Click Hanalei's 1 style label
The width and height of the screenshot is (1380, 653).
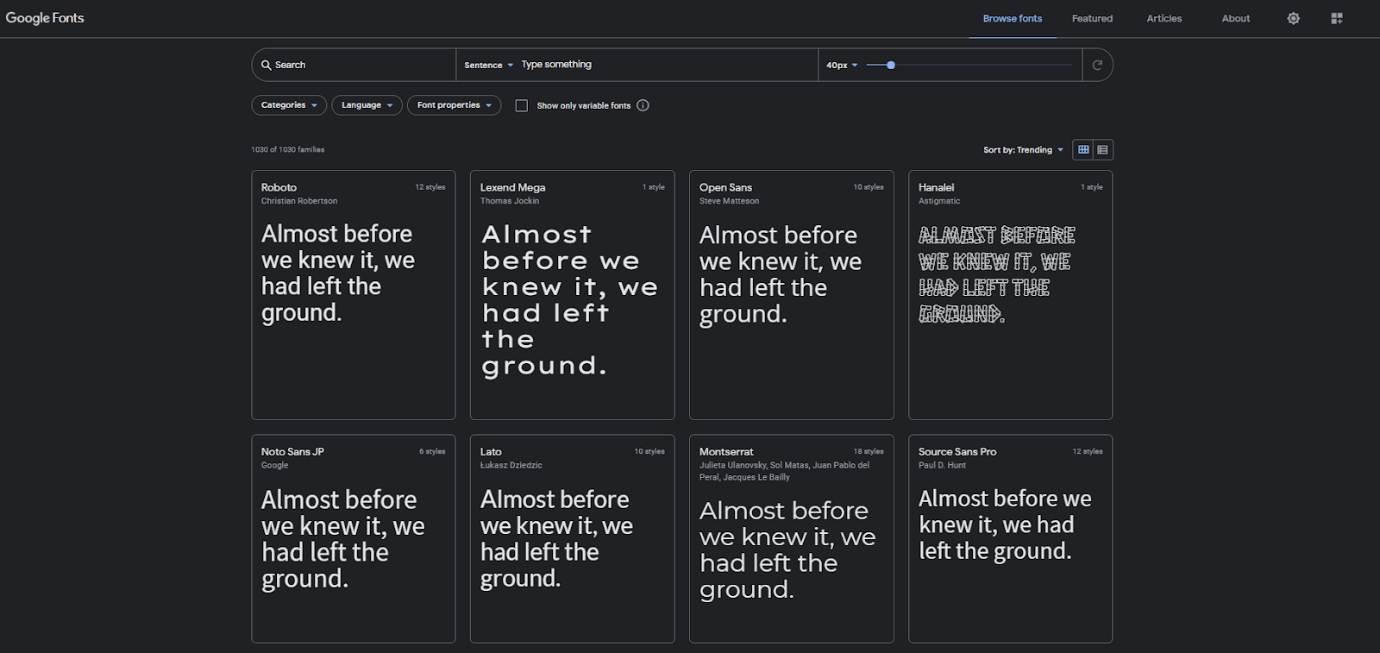[x=1091, y=187]
